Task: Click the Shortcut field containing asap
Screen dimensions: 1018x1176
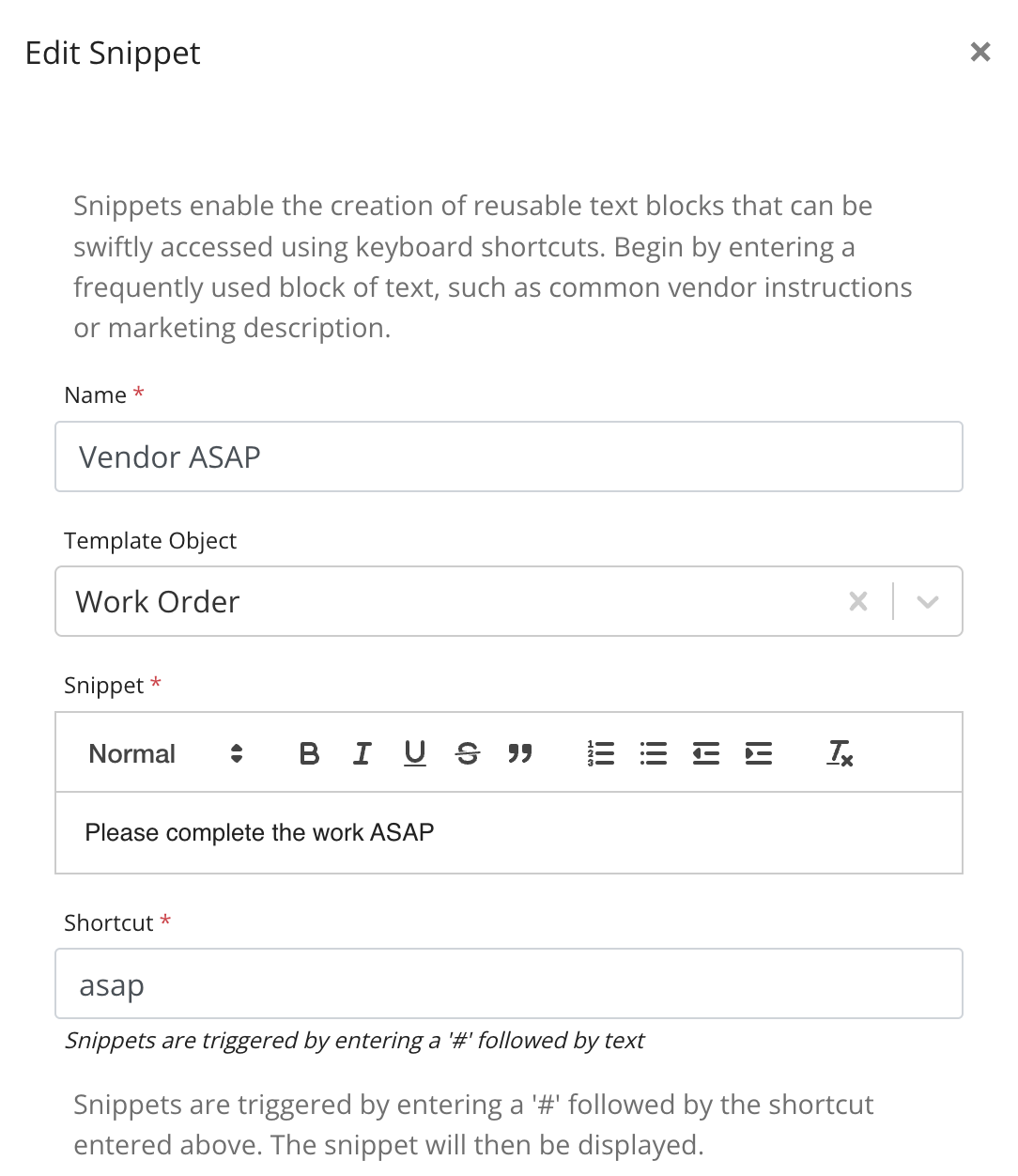Action: pyautogui.click(x=509, y=983)
